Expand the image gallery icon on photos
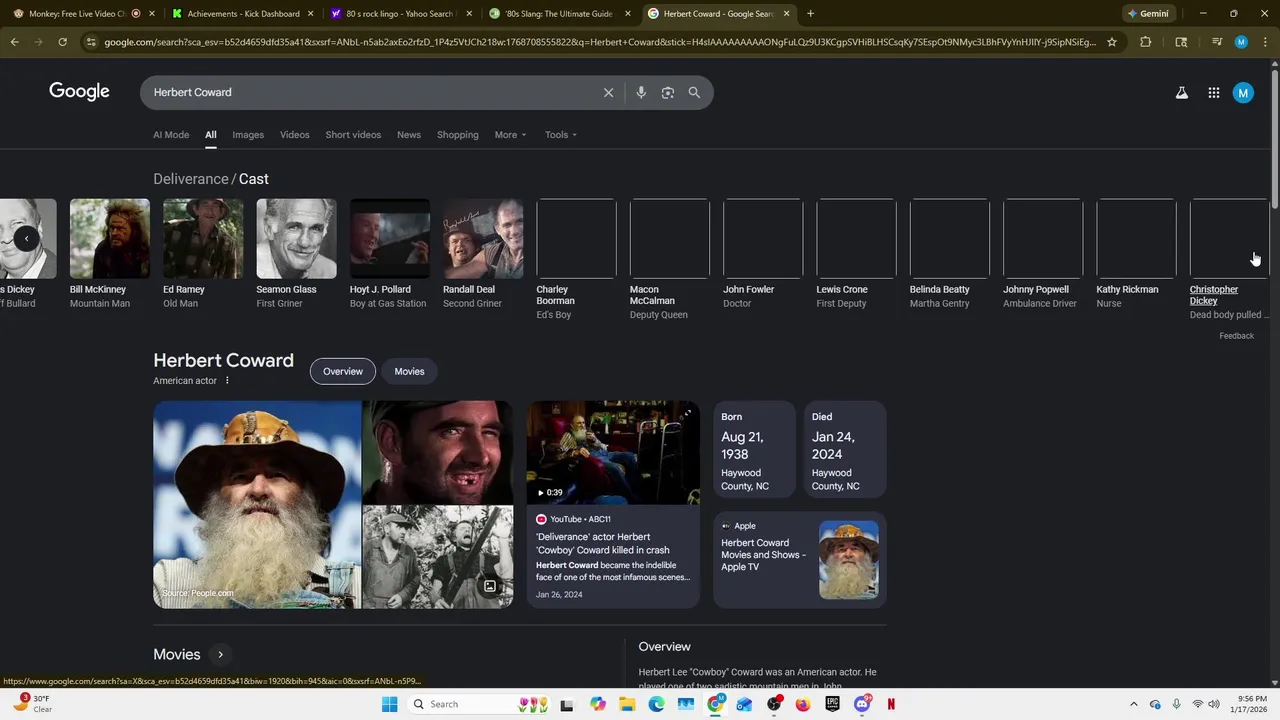 tap(490, 586)
